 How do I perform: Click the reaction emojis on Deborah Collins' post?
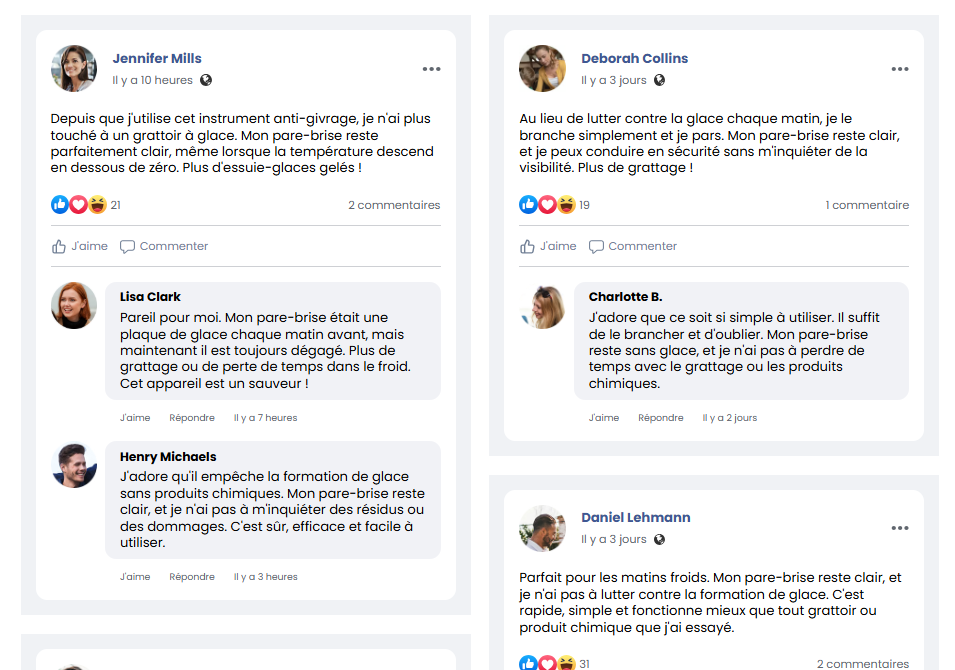coord(547,205)
